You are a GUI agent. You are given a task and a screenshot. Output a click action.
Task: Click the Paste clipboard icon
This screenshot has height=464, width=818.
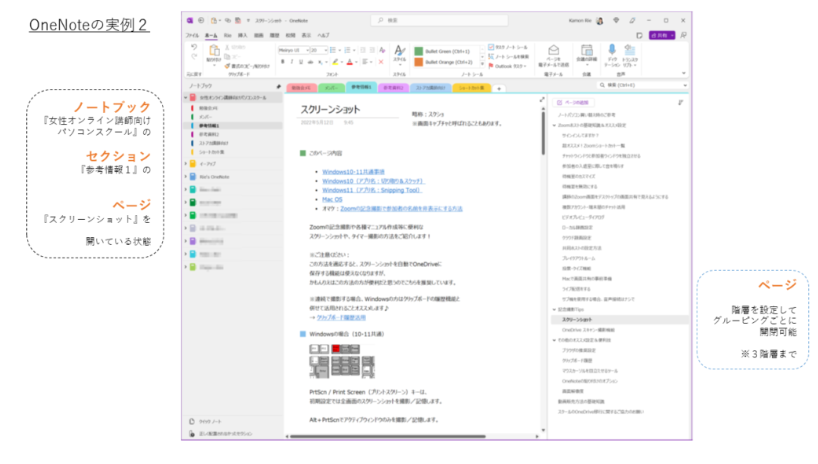213,50
